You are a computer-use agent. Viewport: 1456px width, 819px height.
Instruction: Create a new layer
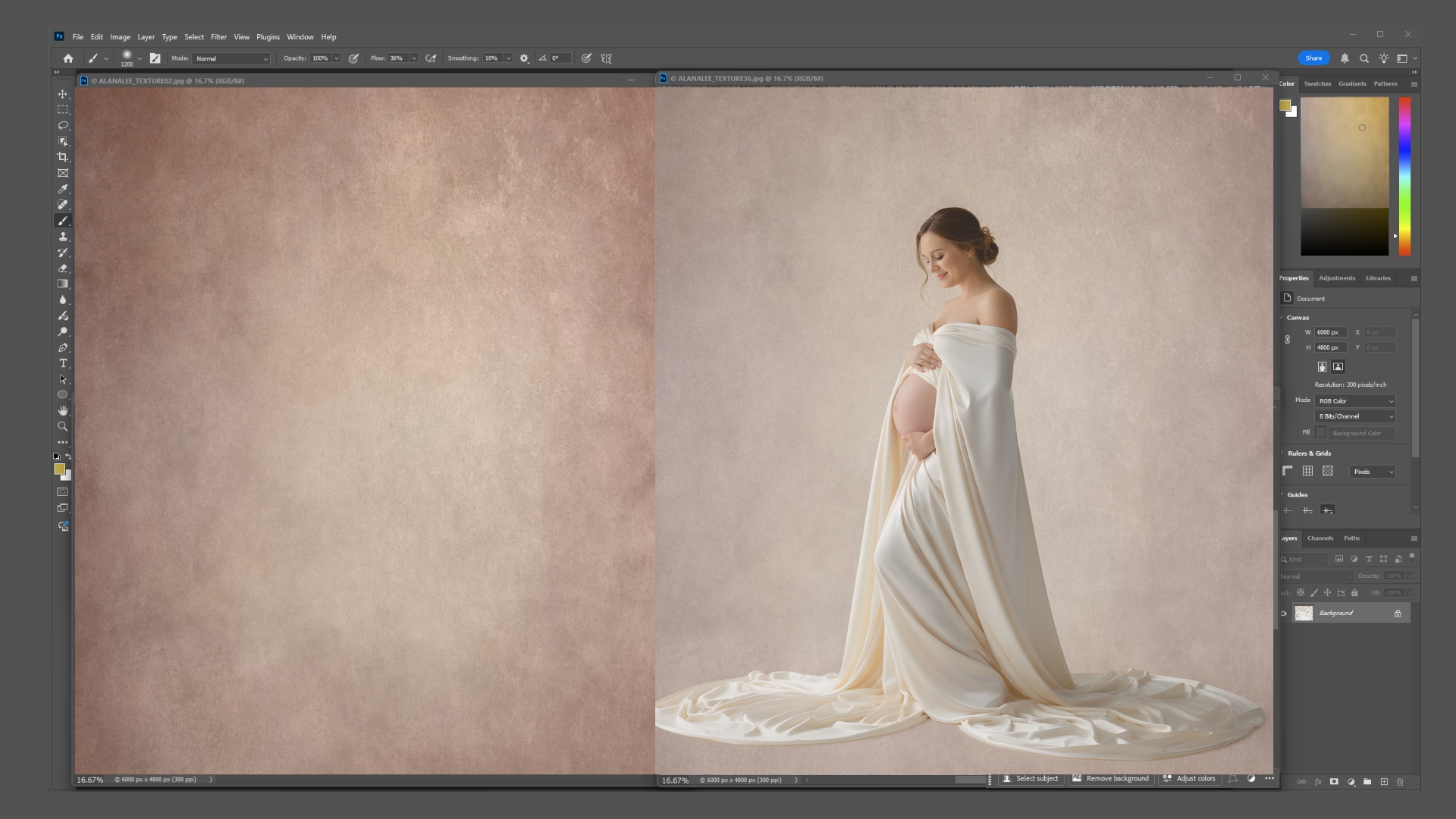[x=1384, y=782]
